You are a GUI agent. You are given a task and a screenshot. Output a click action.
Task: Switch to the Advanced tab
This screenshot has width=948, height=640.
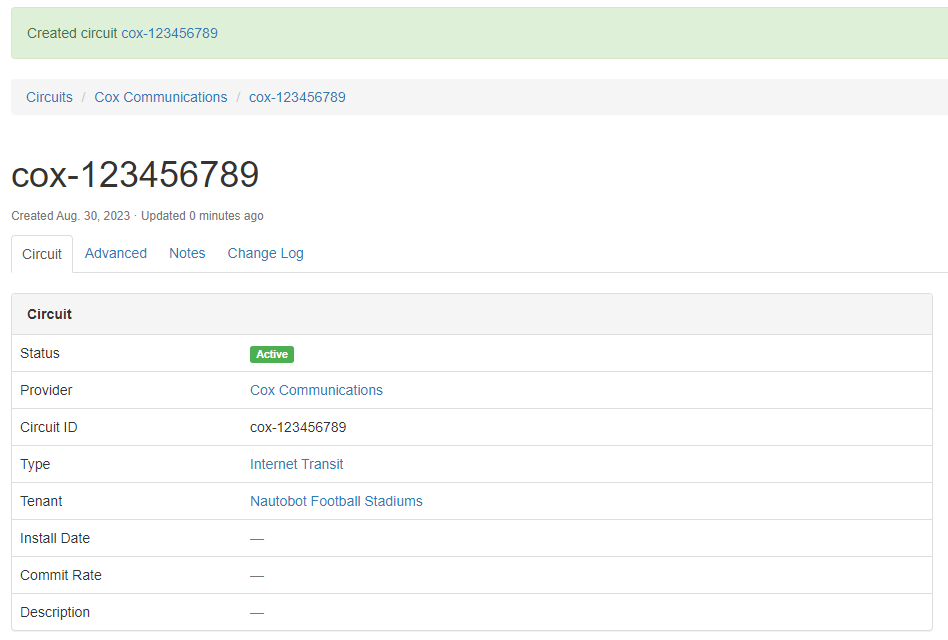116,253
